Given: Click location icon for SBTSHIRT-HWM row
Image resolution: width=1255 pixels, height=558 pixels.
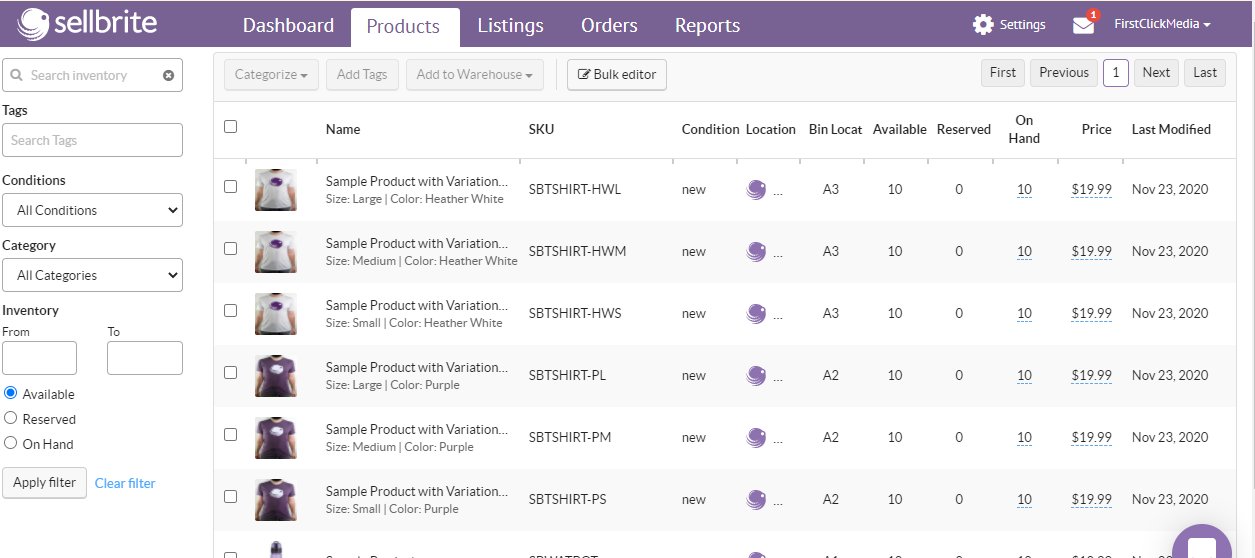Looking at the screenshot, I should (756, 252).
